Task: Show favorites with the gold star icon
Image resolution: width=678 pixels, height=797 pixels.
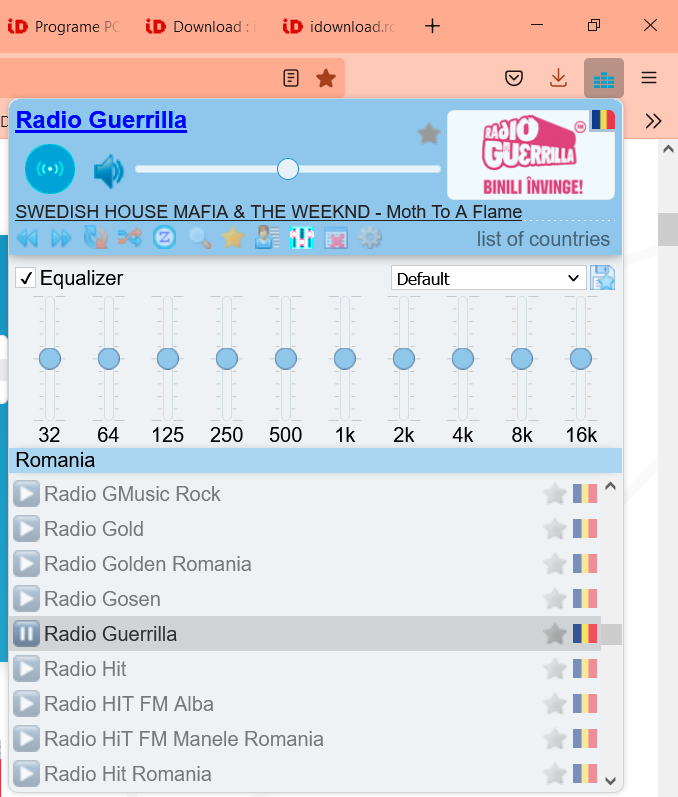Action: click(x=233, y=237)
